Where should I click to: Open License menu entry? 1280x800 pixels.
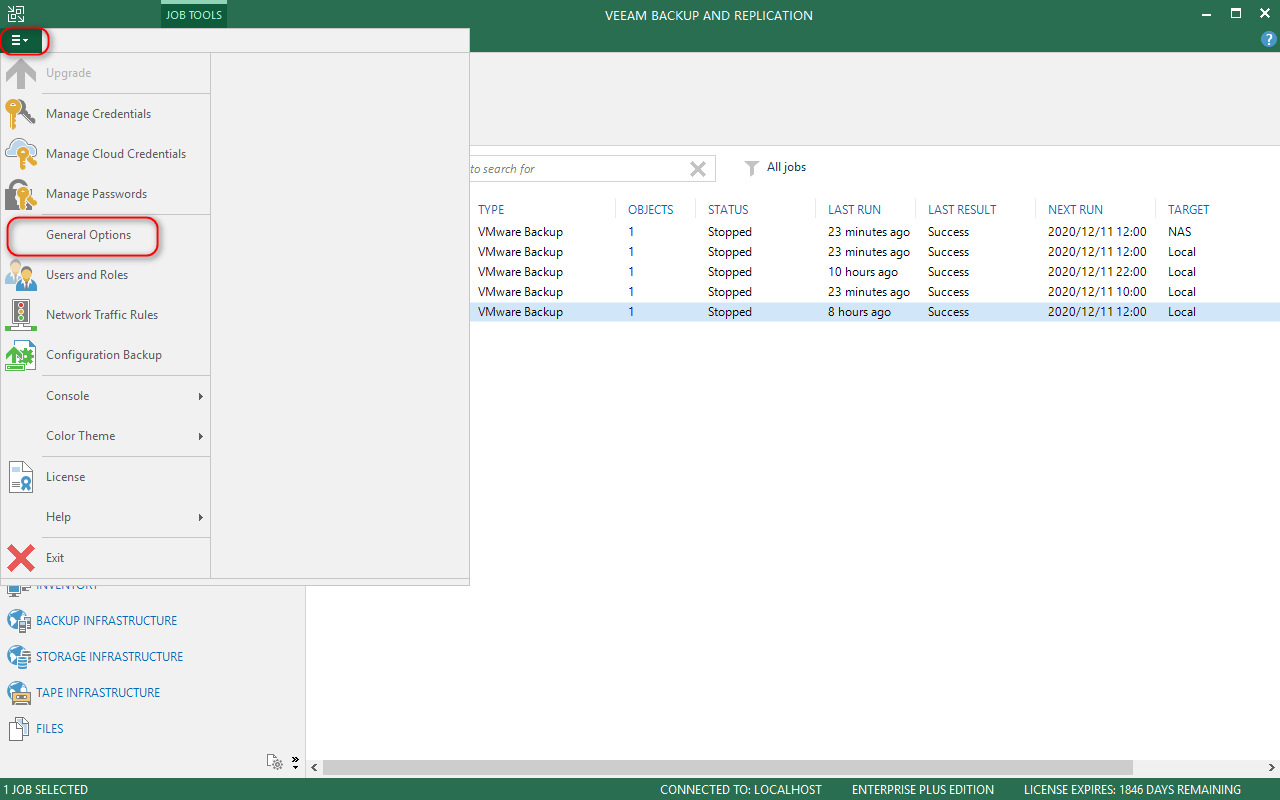(x=65, y=477)
